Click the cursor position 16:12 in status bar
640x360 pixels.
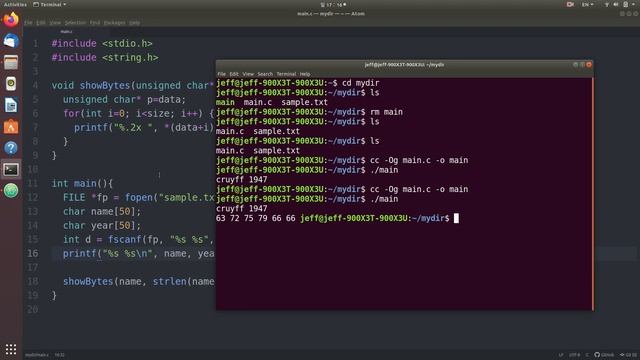click(60, 355)
